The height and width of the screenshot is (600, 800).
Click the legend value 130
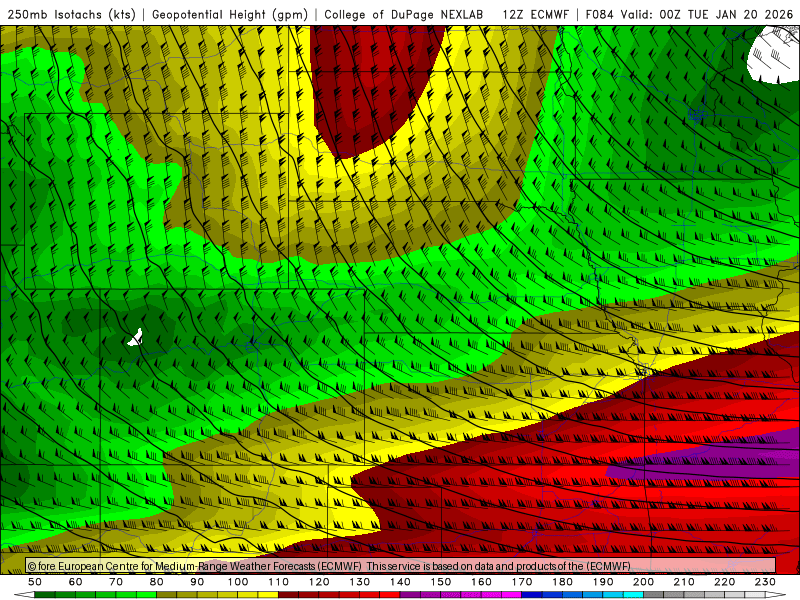(359, 582)
